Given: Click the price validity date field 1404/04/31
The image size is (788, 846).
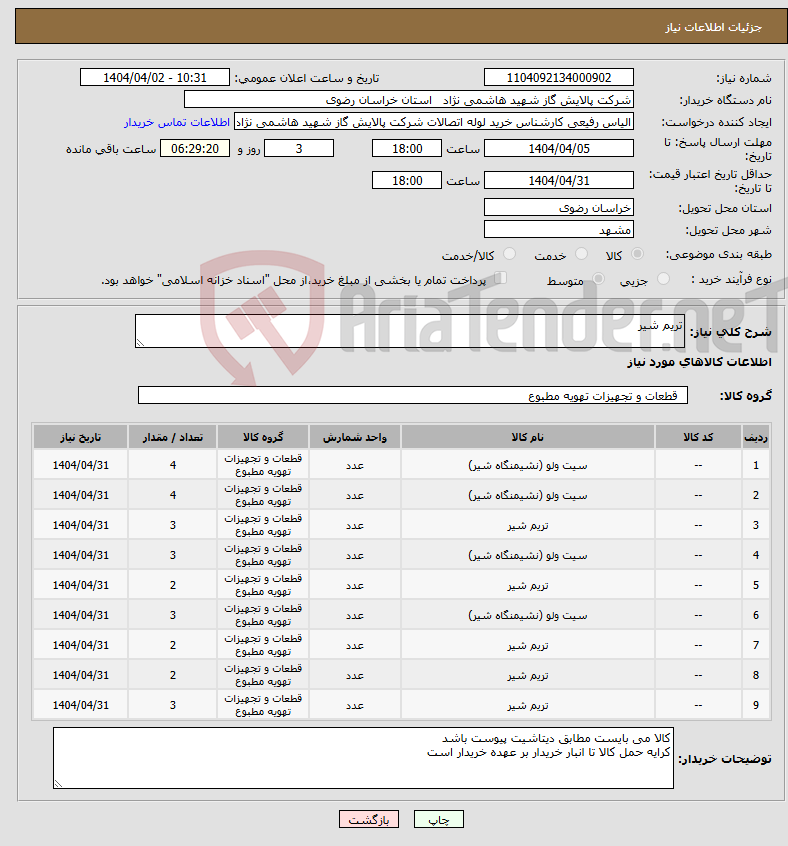Looking at the screenshot, I should tap(559, 180).
